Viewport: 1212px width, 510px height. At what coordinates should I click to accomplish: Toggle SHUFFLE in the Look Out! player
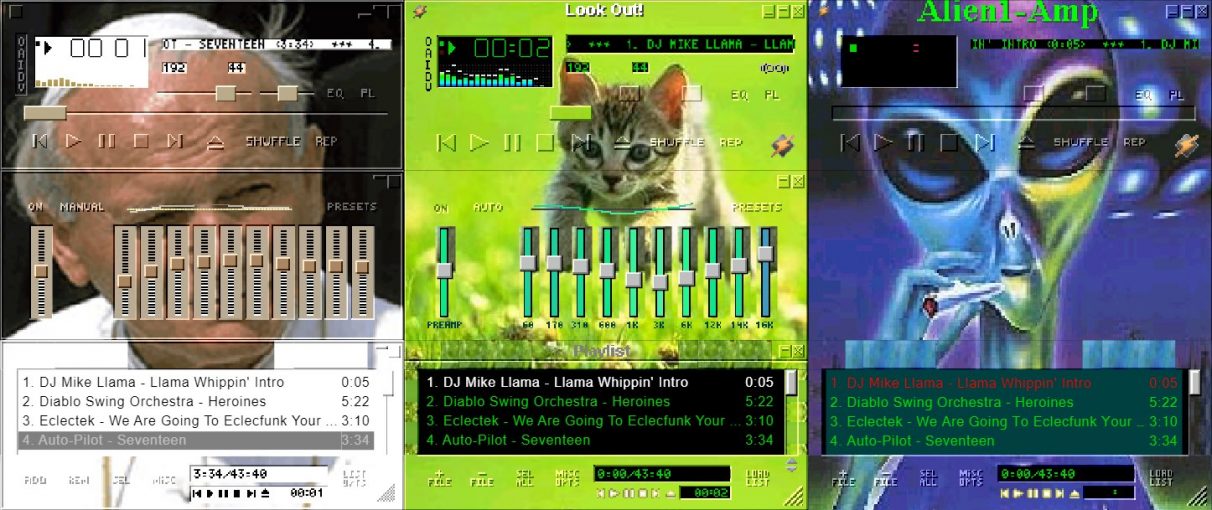(x=677, y=142)
